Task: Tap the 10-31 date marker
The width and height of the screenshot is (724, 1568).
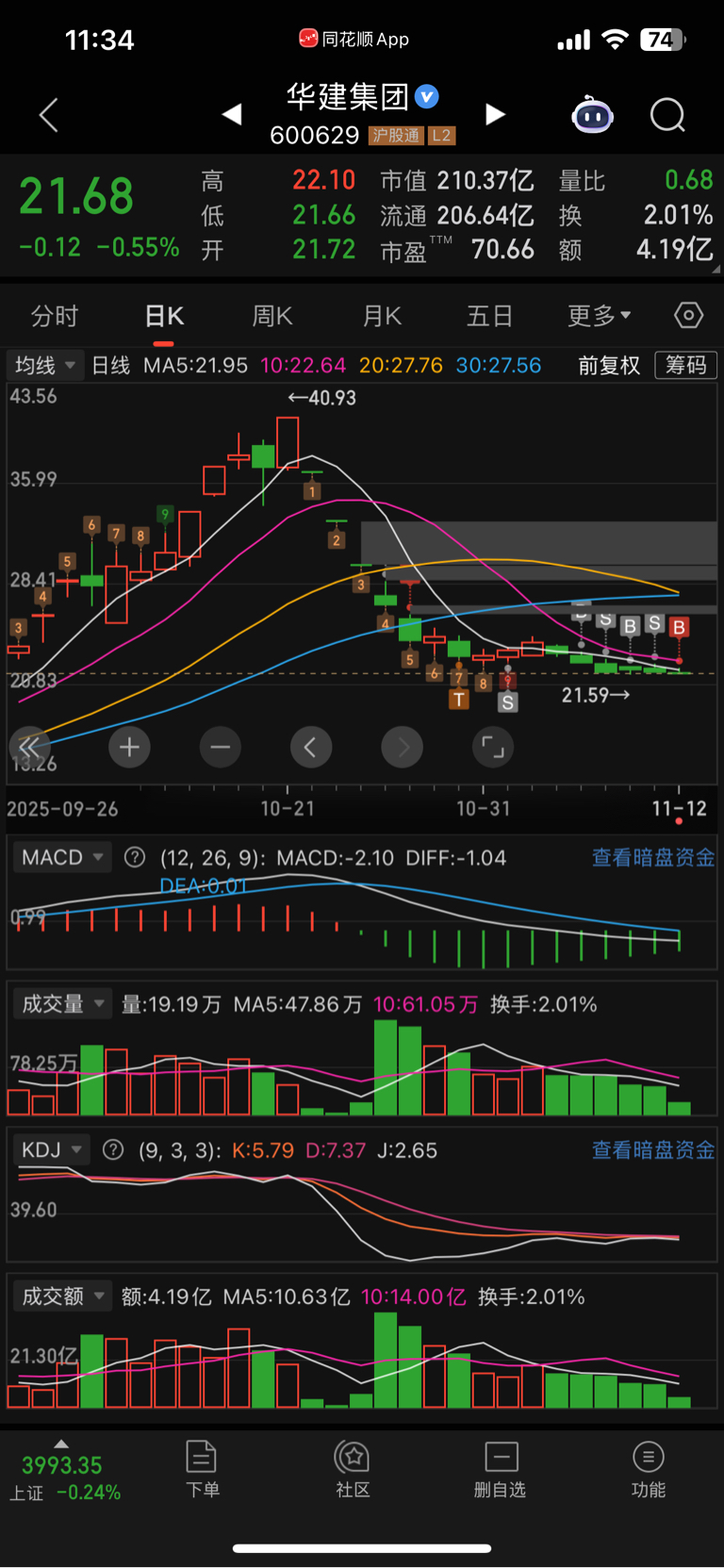Action: (483, 808)
